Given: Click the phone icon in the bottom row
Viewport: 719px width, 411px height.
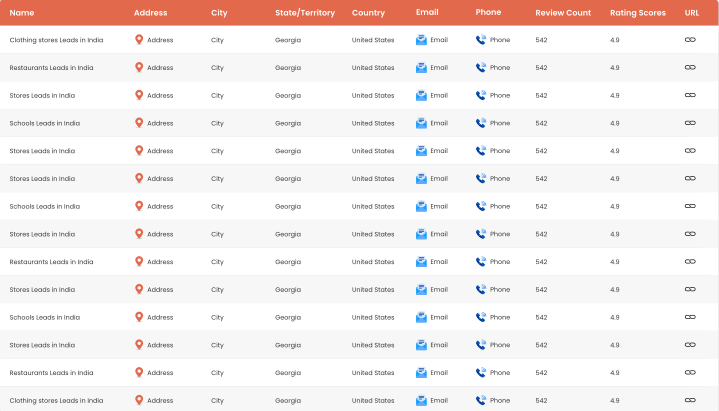Looking at the screenshot, I should 481,400.
